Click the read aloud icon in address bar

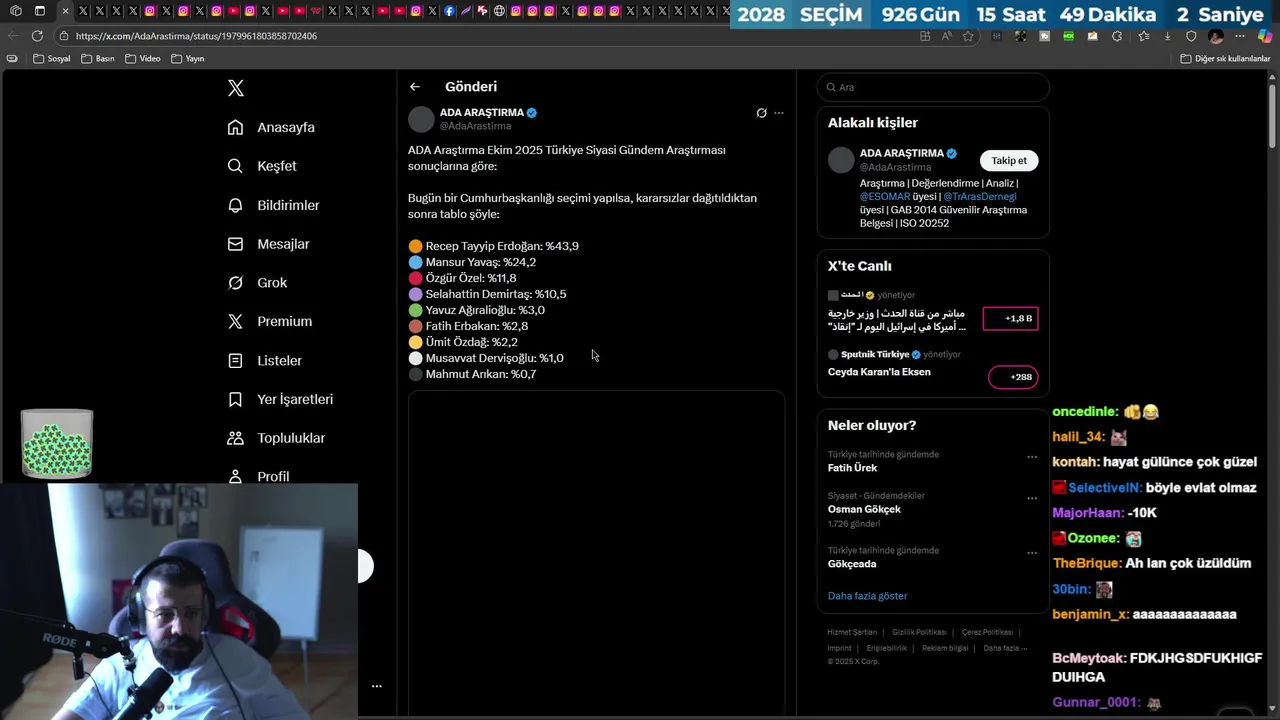[x=946, y=36]
